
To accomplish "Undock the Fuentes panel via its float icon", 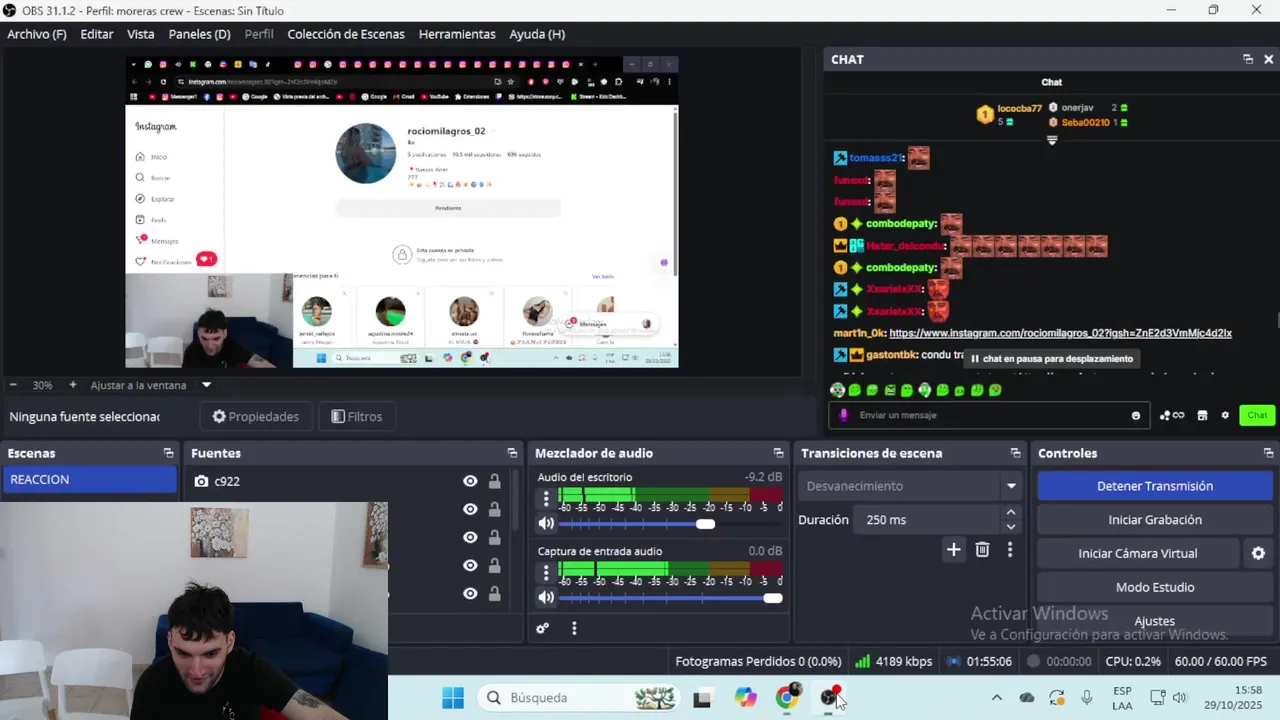I will pos(512,453).
